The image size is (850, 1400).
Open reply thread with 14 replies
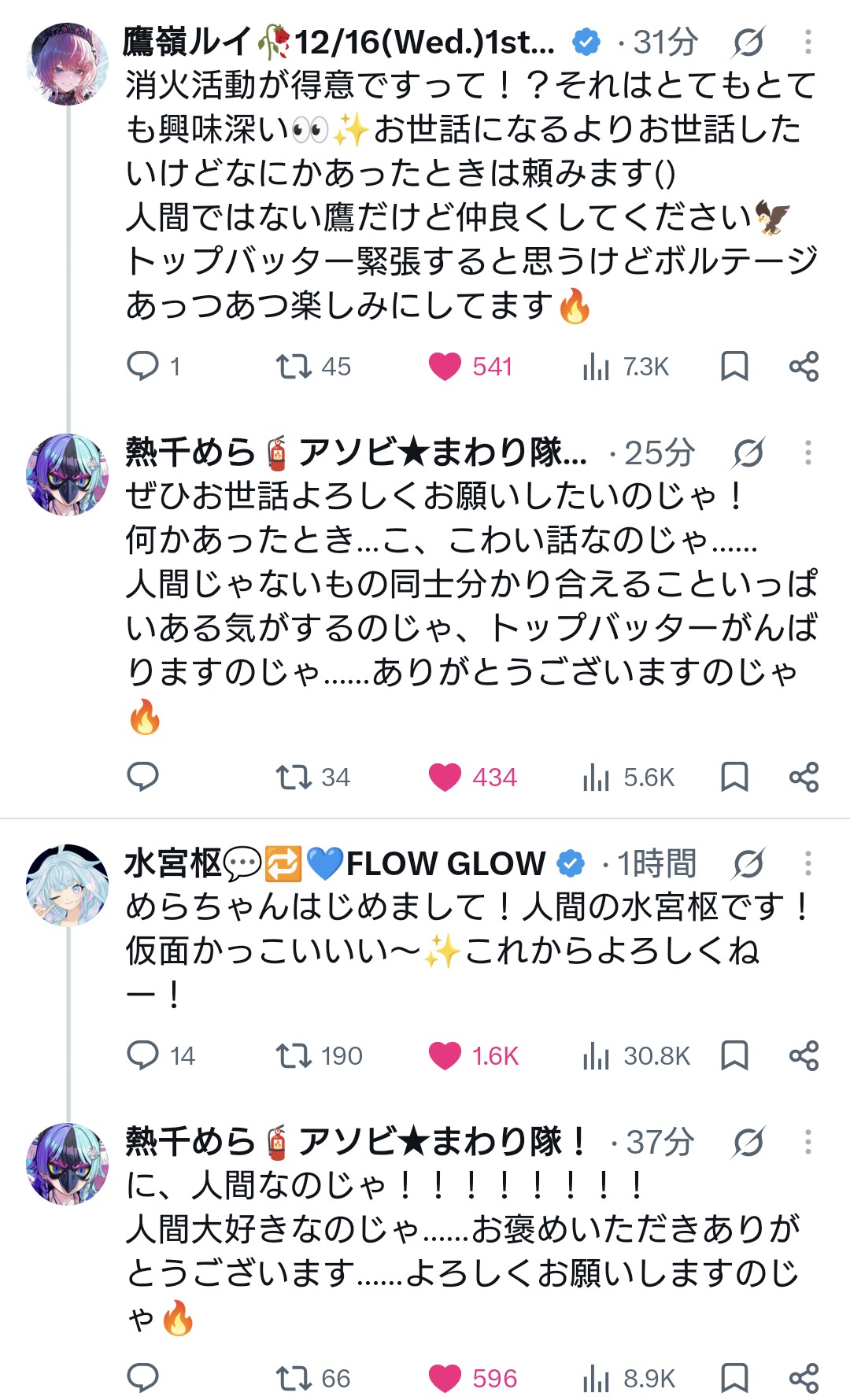(161, 1056)
